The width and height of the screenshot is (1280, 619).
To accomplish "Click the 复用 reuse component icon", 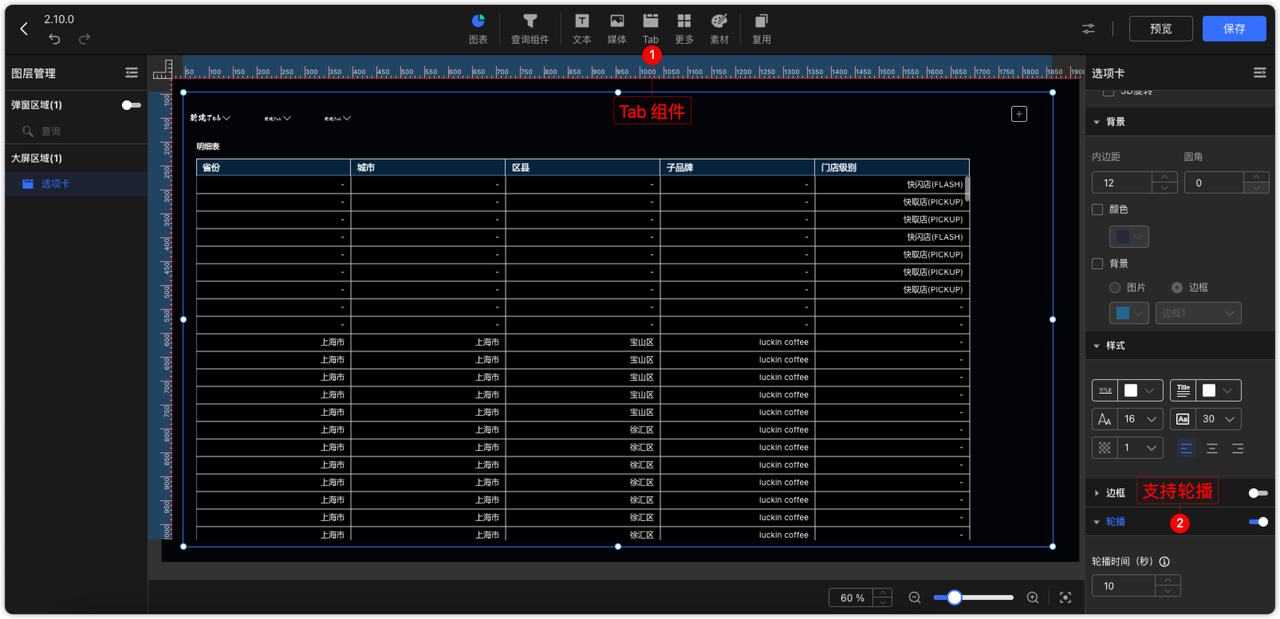I will [761, 27].
